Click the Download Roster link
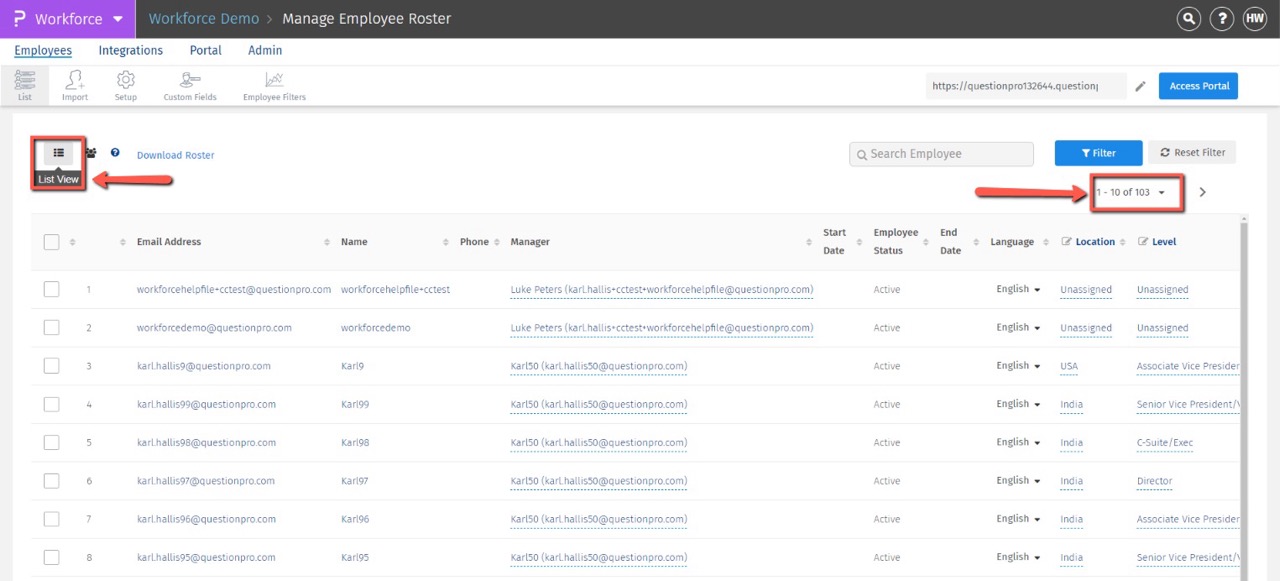The image size is (1280, 581). point(176,155)
